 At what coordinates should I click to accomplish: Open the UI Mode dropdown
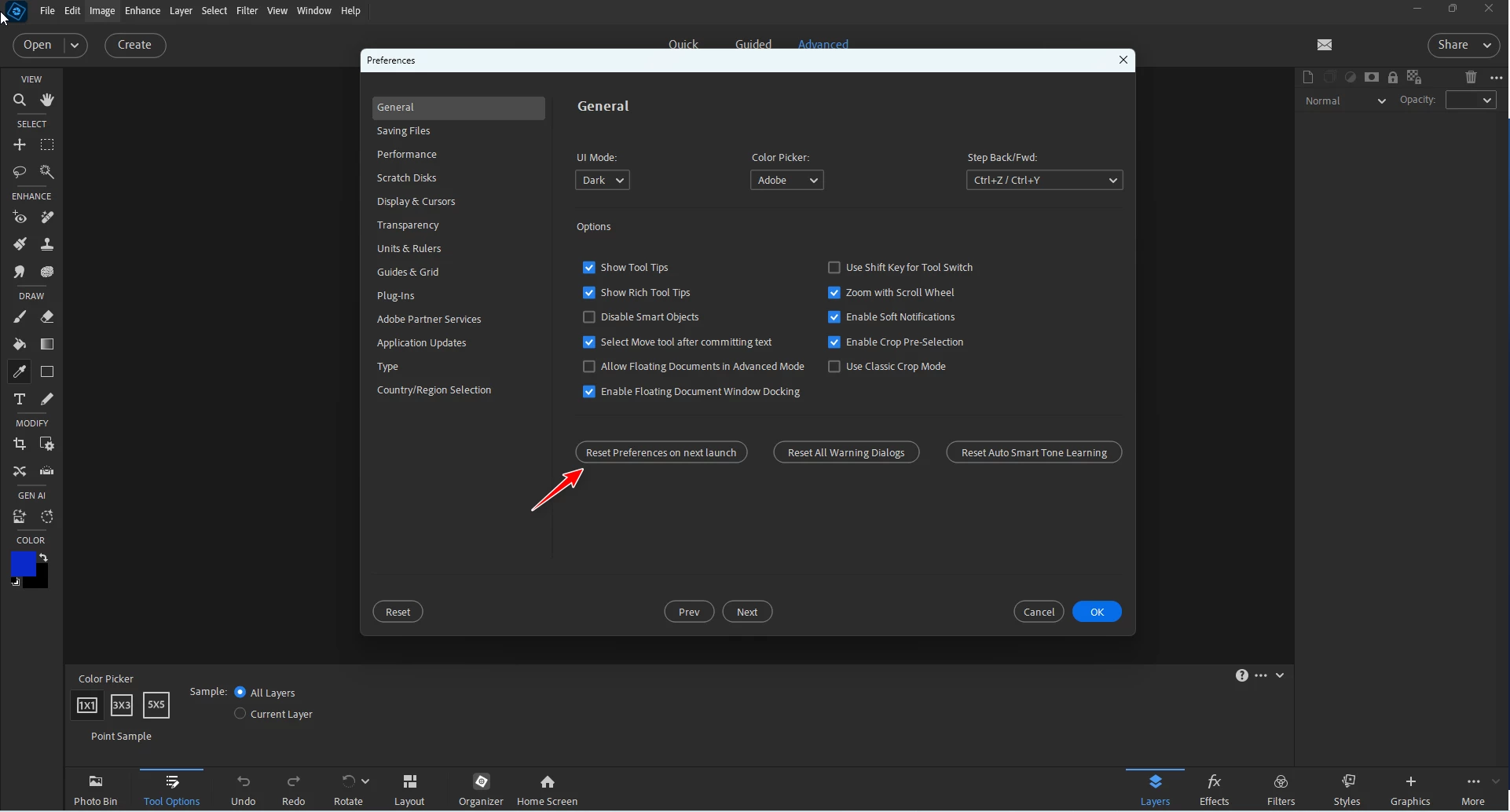[x=603, y=181]
